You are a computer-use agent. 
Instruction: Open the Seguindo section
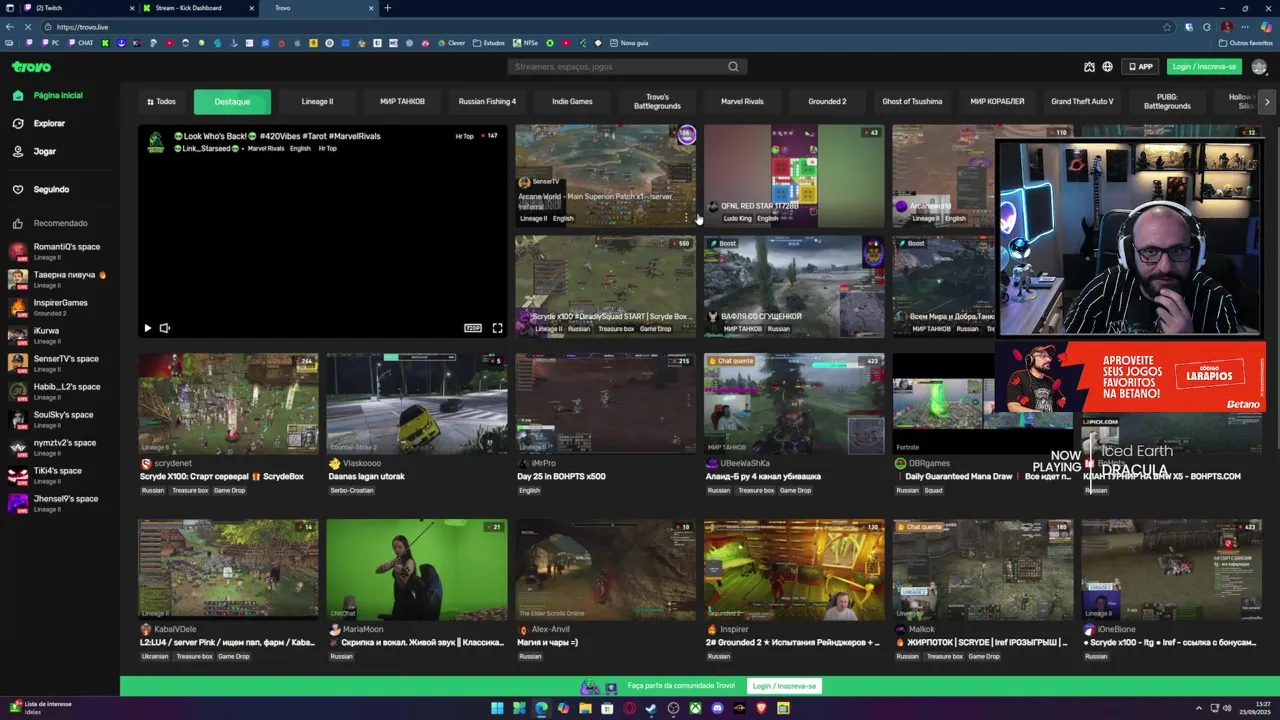[51, 189]
